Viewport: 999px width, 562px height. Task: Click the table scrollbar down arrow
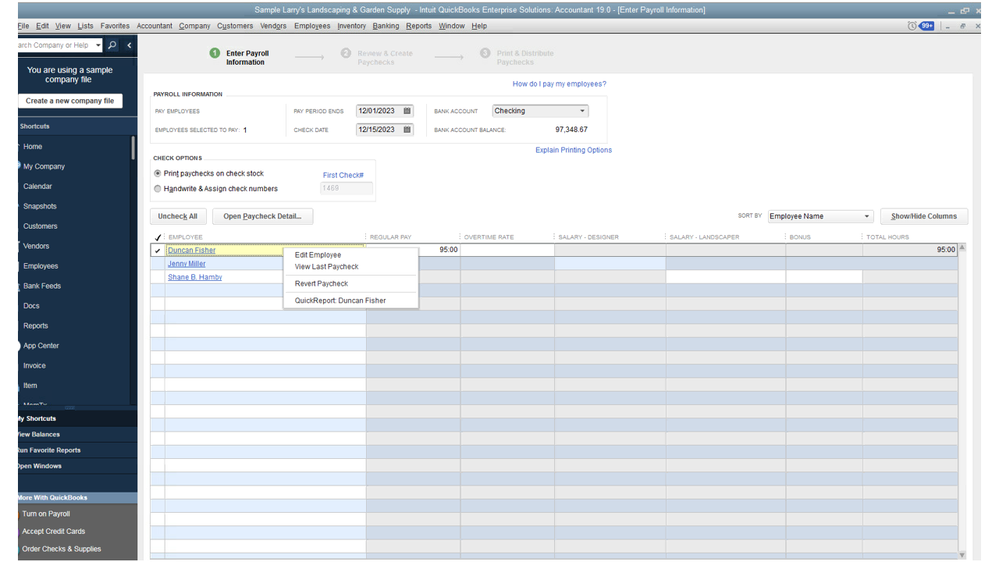click(962, 555)
